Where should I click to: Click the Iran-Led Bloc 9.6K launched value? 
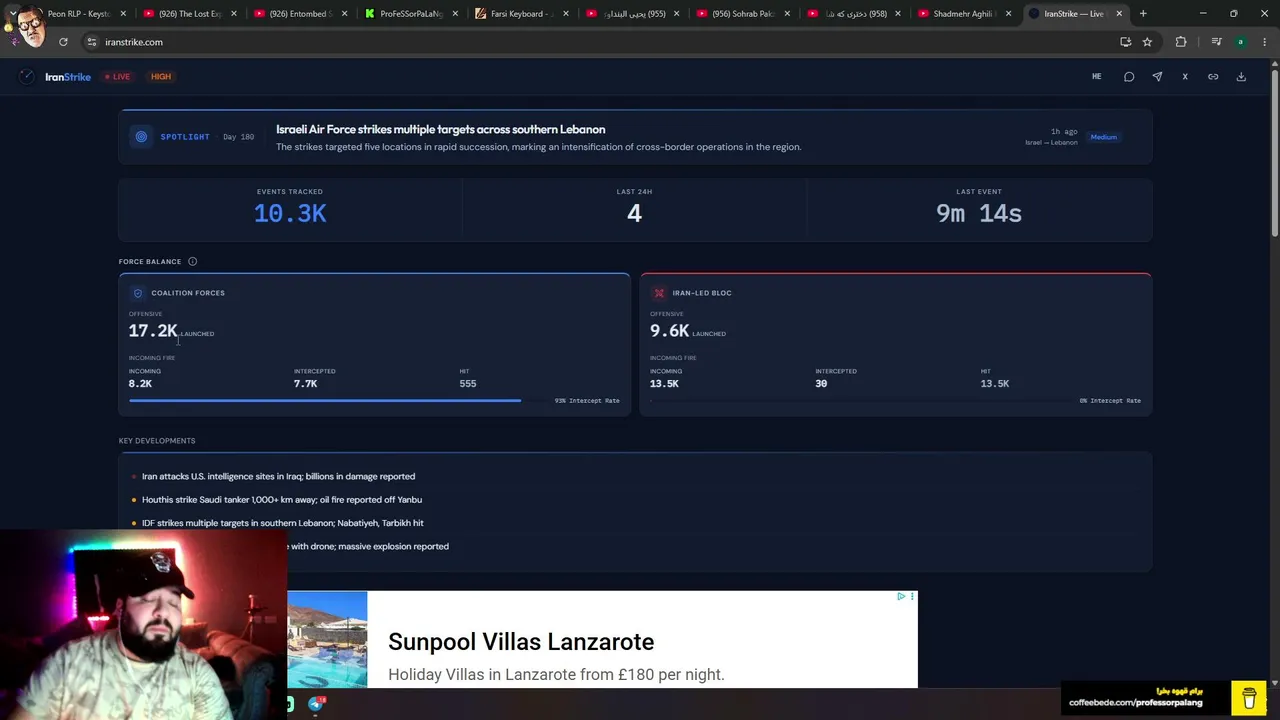[669, 331]
